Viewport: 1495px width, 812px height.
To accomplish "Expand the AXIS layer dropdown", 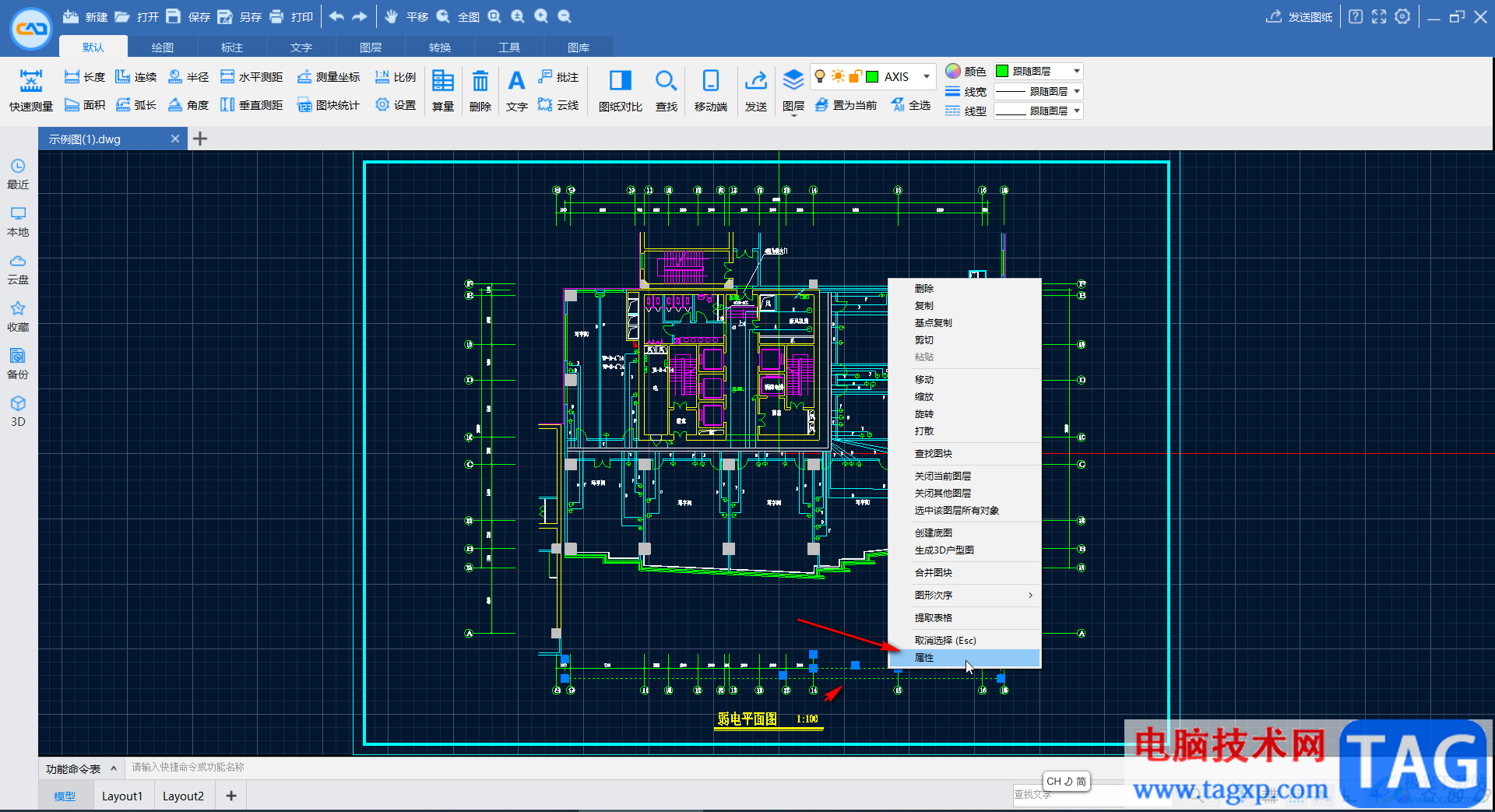I will click(926, 76).
